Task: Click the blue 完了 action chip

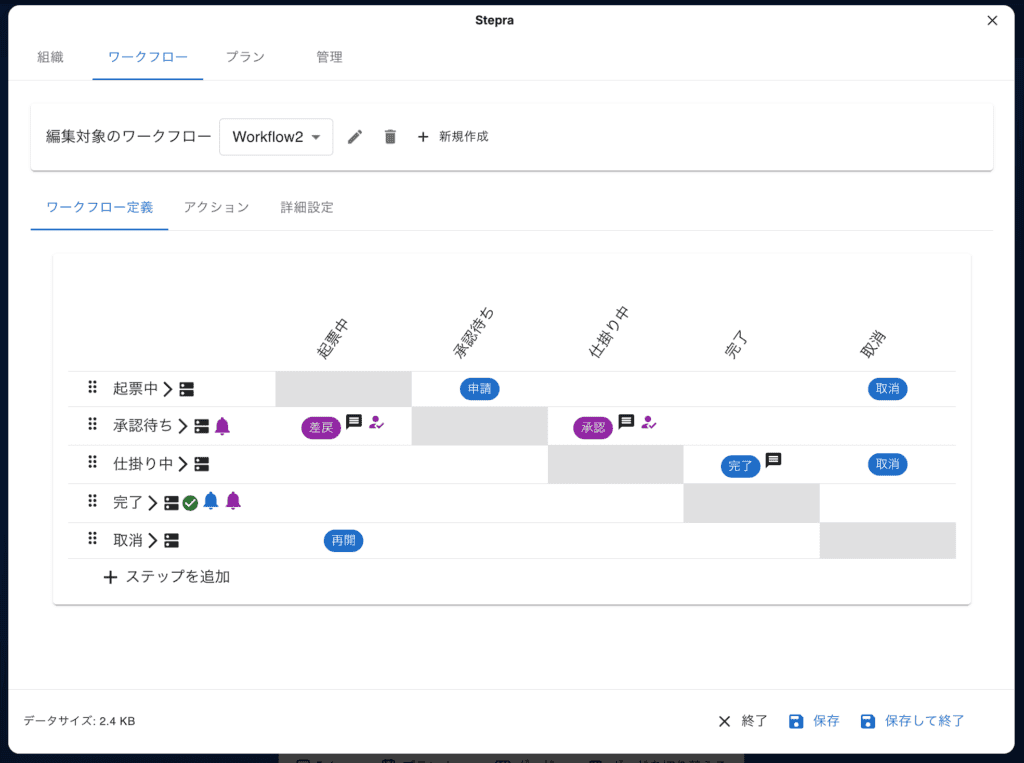Action: pos(740,466)
